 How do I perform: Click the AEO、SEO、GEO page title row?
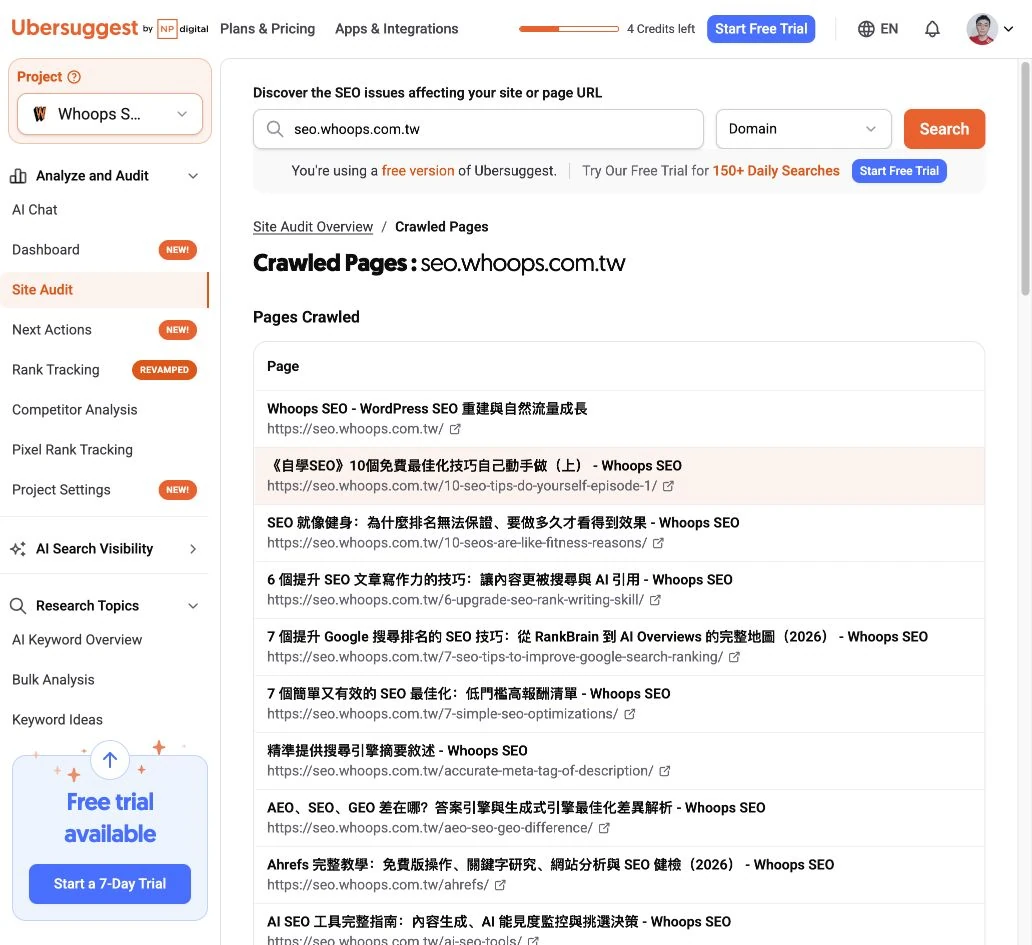click(x=516, y=808)
